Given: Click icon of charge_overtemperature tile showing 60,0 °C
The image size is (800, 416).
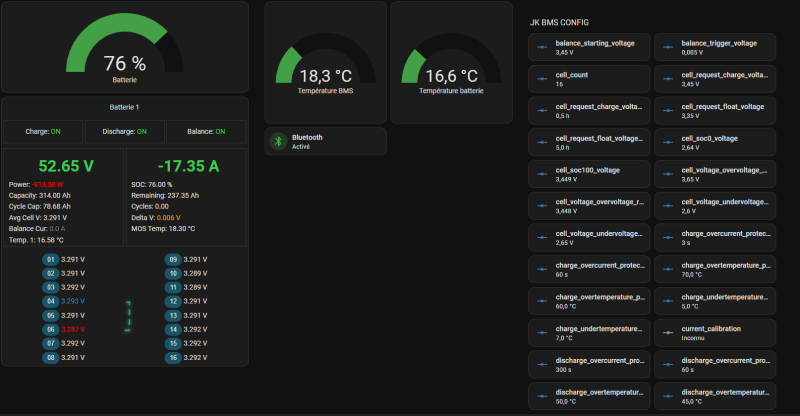Looking at the screenshot, I should 542,301.
